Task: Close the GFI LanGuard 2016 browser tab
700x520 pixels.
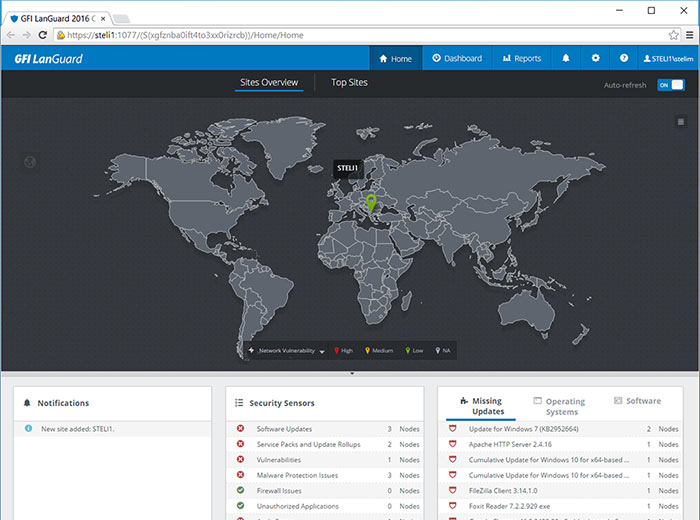Action: click(x=103, y=19)
